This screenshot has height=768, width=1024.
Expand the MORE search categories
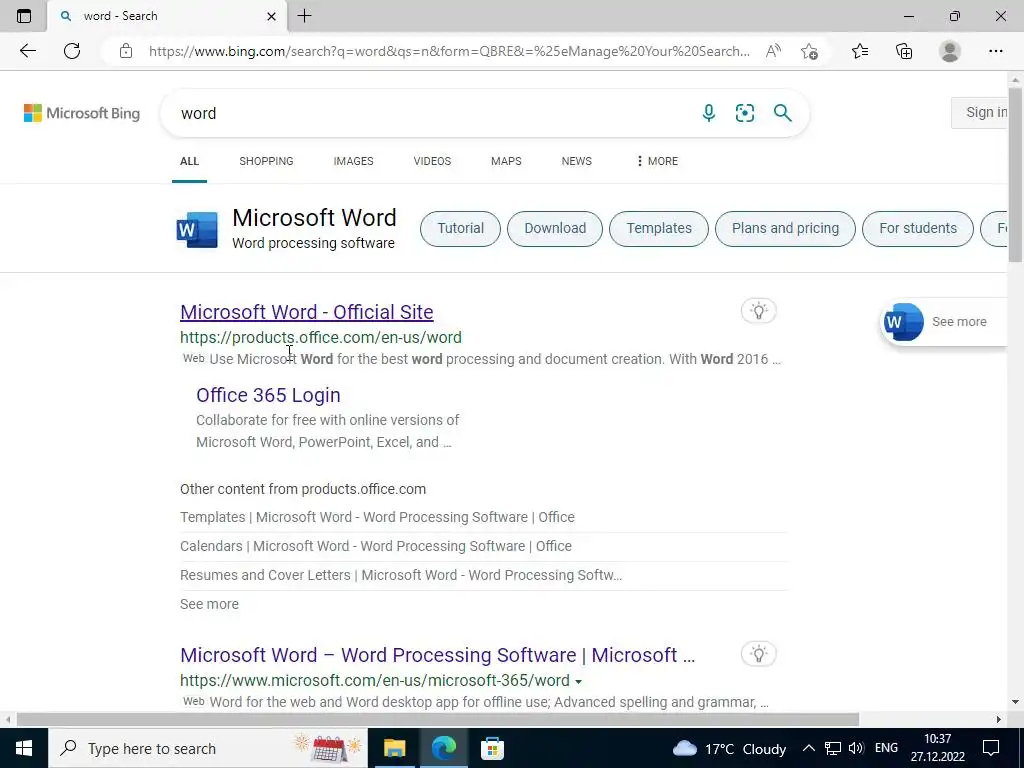click(657, 161)
